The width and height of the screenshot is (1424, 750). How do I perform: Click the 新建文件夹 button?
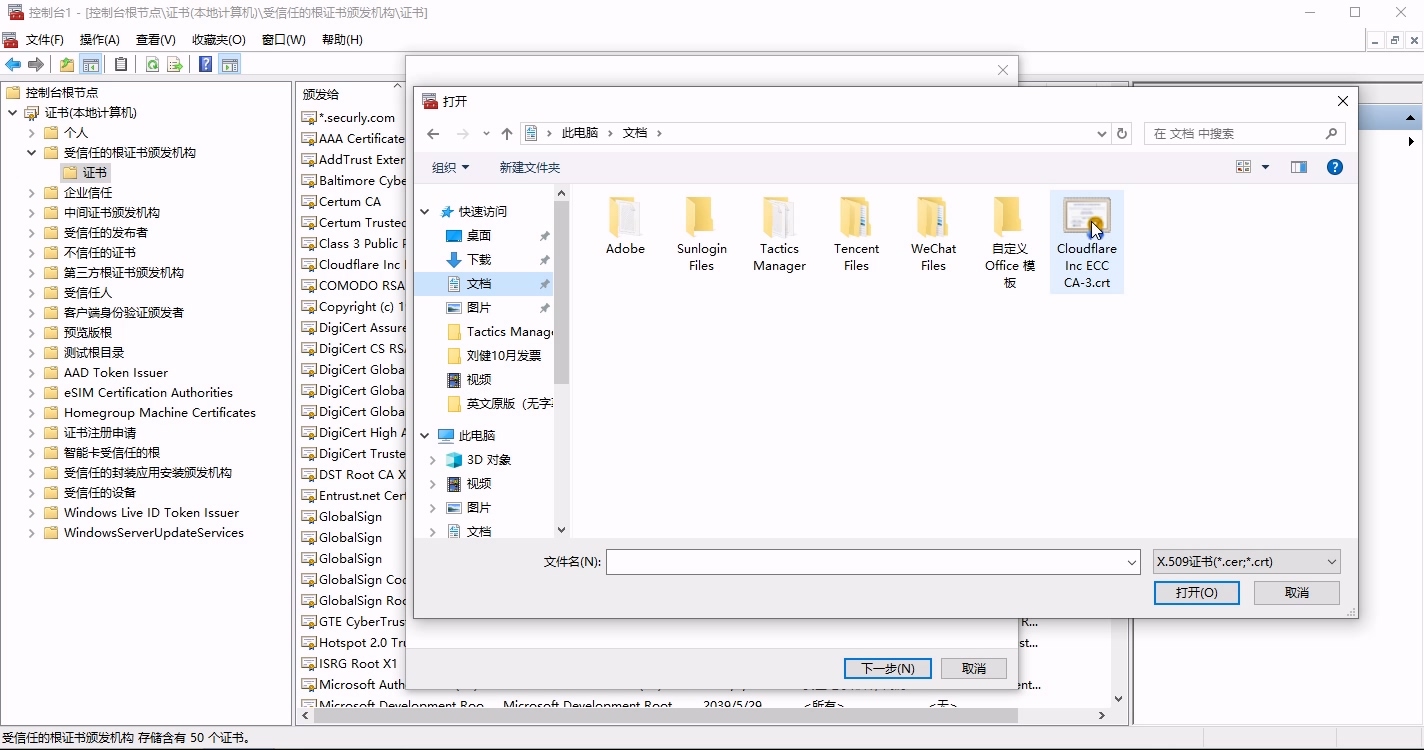[530, 168]
